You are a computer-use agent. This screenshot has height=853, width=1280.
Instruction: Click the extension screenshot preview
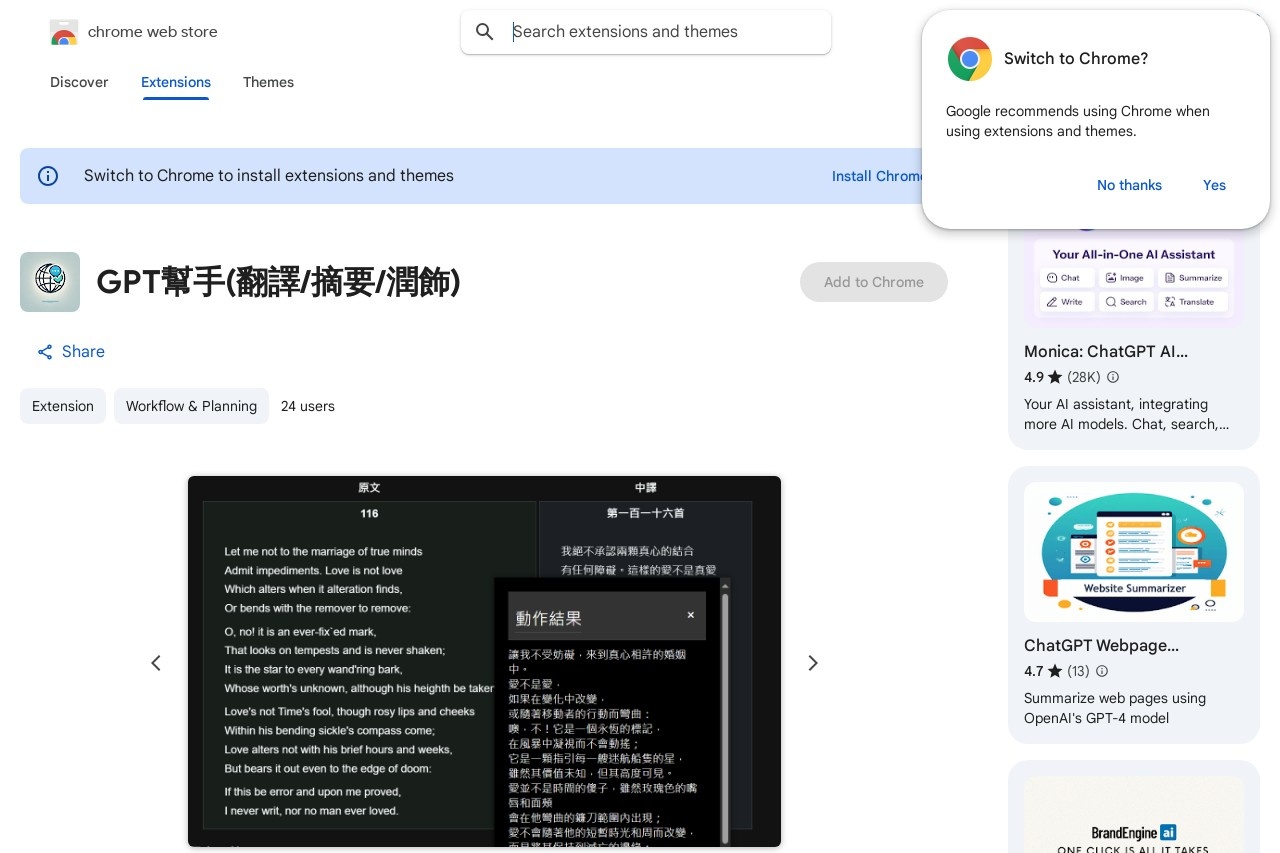point(484,662)
